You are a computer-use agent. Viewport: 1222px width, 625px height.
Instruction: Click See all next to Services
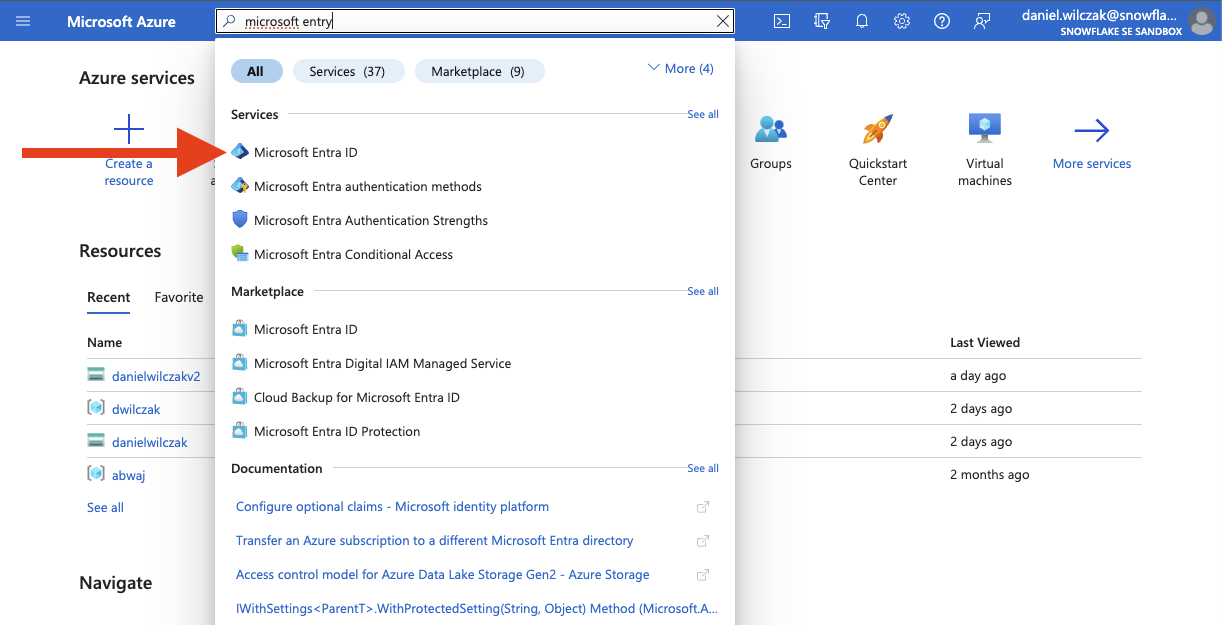coord(702,115)
